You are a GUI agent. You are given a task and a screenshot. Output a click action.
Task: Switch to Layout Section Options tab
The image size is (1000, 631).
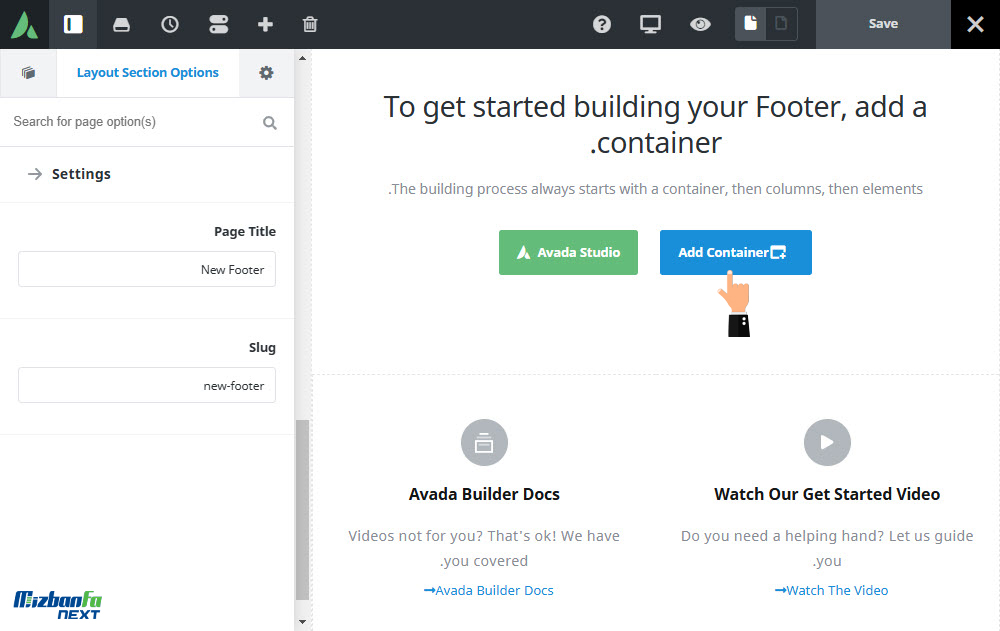(147, 73)
